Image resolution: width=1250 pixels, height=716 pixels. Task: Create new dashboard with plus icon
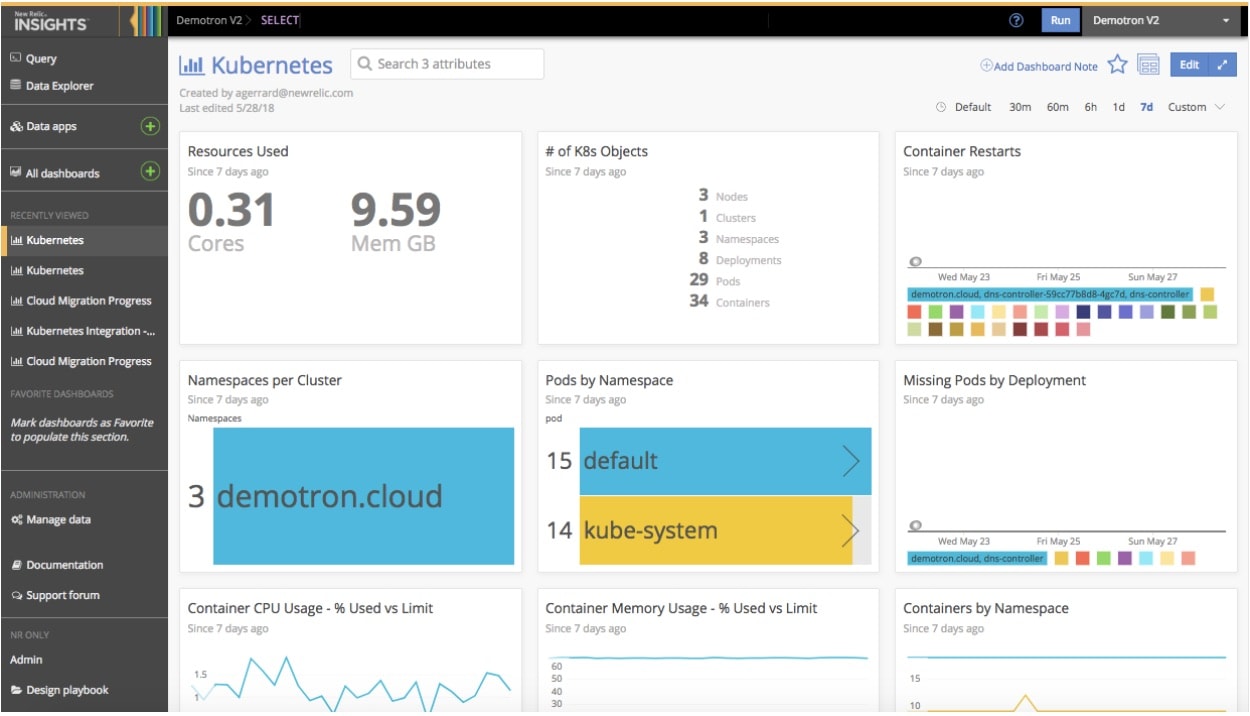tap(150, 171)
